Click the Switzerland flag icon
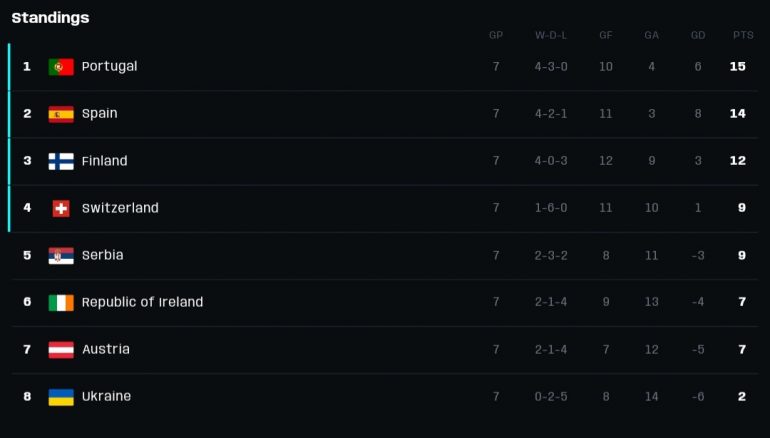770x438 pixels. 61,208
